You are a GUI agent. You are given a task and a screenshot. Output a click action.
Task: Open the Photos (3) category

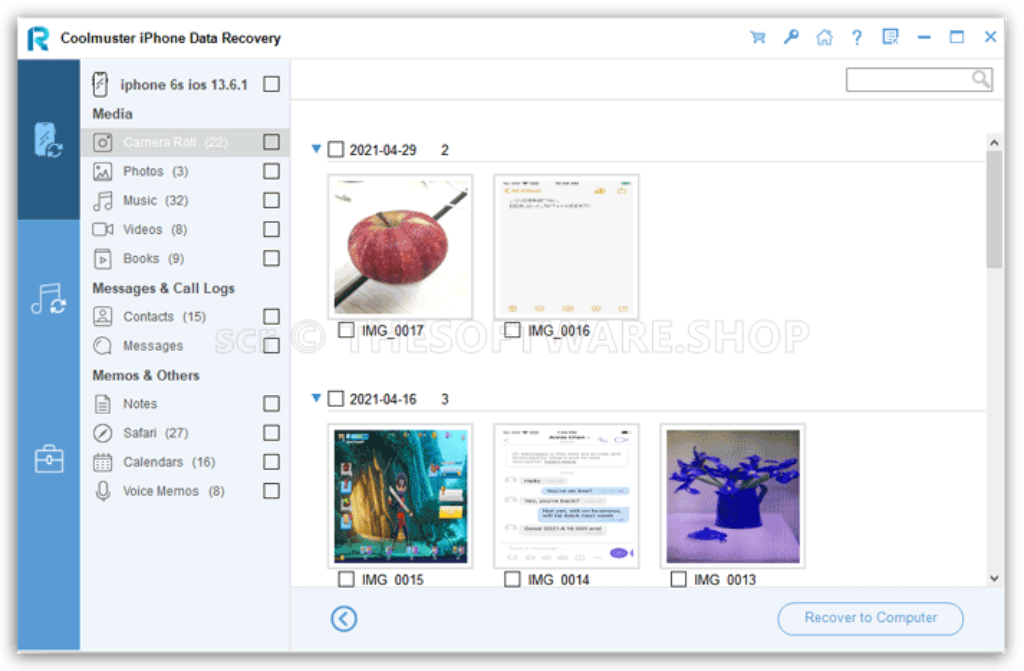pos(155,171)
